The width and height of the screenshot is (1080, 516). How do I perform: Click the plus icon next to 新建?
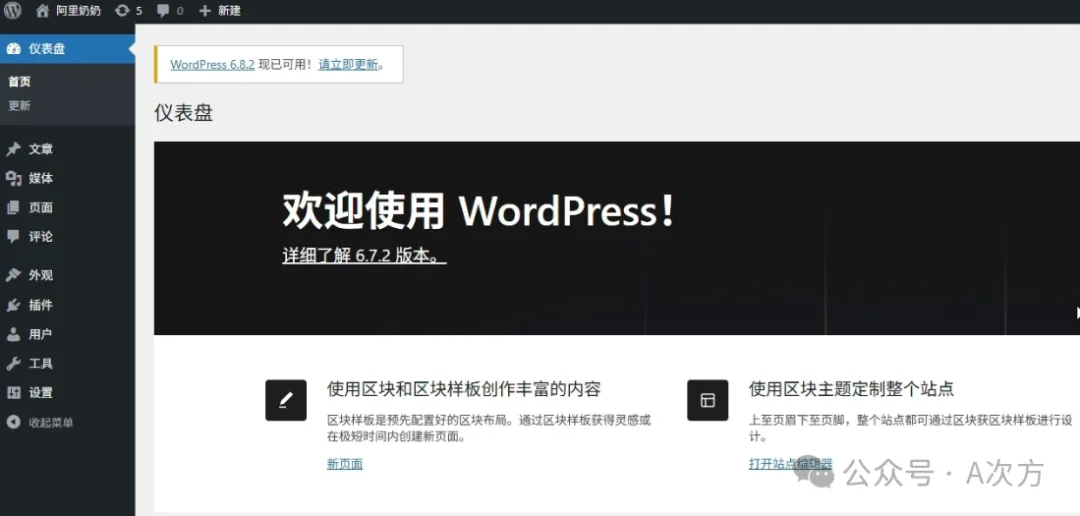point(205,11)
